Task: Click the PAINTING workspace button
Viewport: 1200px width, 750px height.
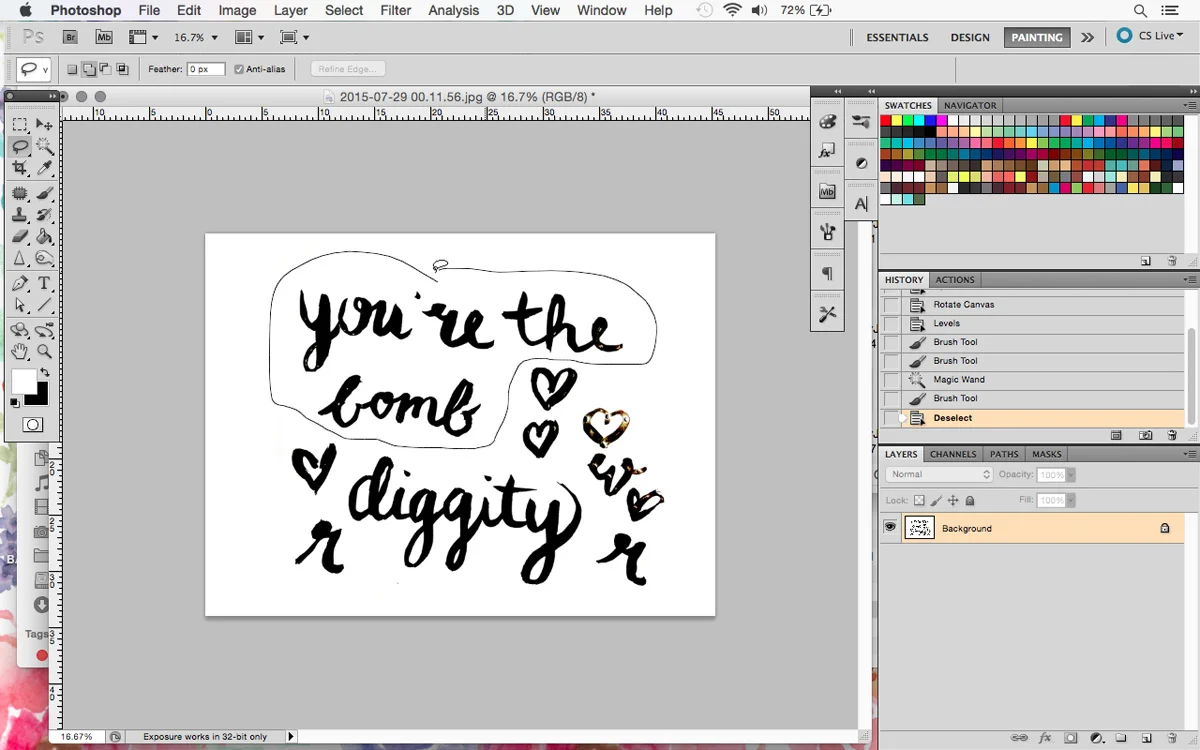Action: [1036, 37]
